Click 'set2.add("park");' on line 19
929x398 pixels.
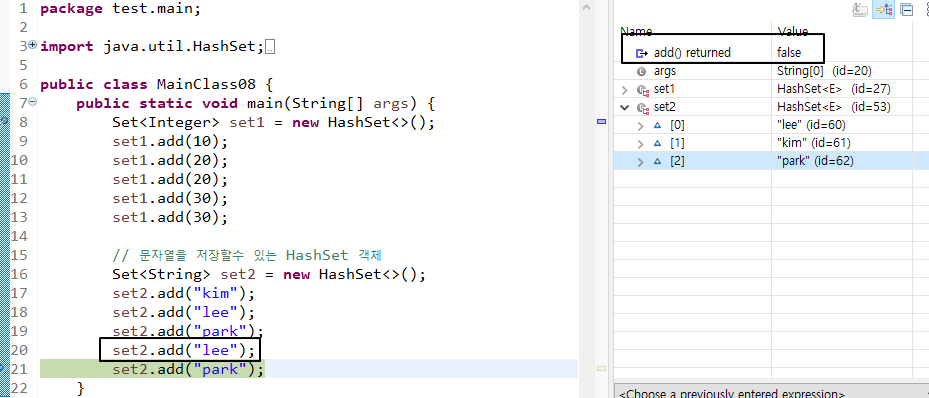point(188,331)
